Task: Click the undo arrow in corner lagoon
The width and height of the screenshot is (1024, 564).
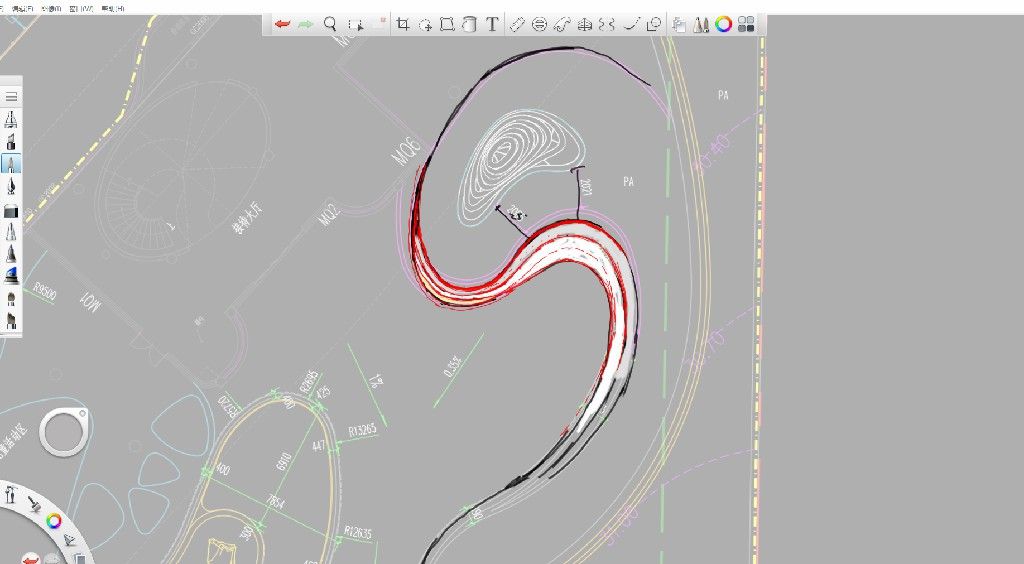Action: click(x=30, y=559)
